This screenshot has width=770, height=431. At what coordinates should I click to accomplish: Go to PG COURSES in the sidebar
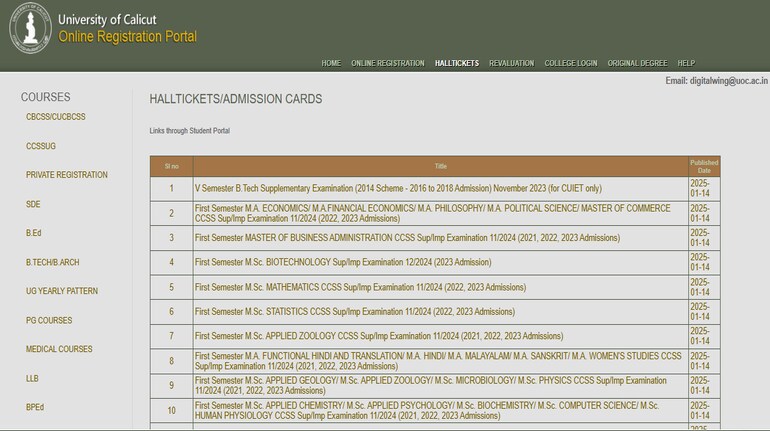(49, 320)
